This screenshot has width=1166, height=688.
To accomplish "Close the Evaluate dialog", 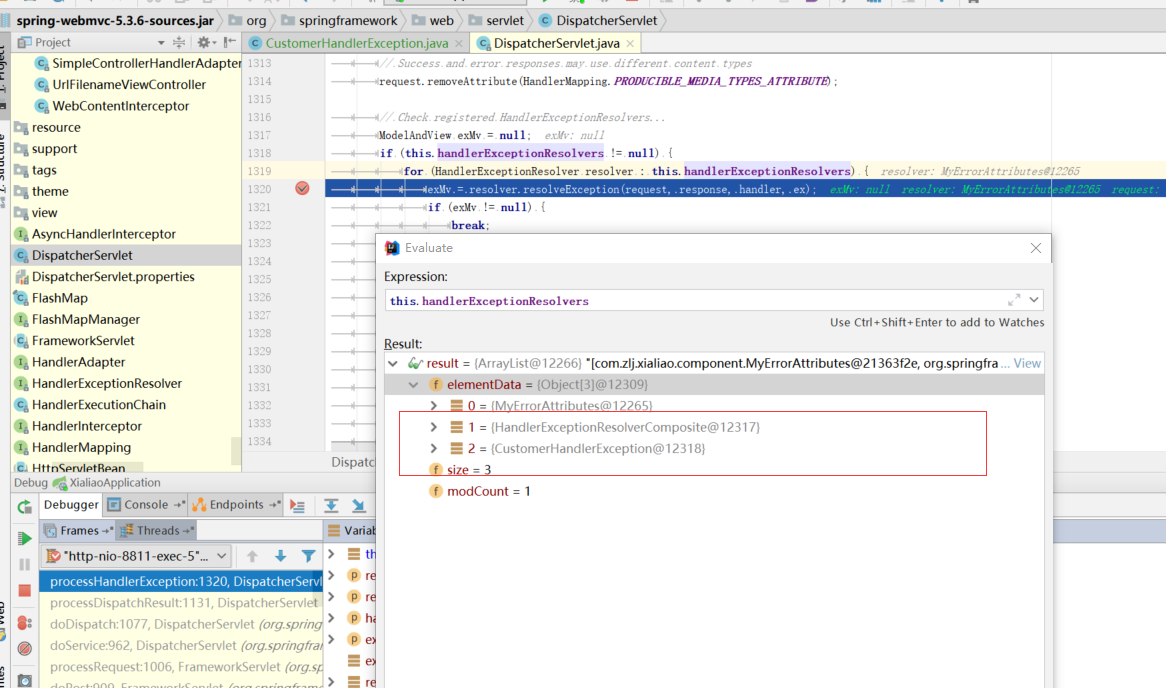I will pyautogui.click(x=1036, y=248).
